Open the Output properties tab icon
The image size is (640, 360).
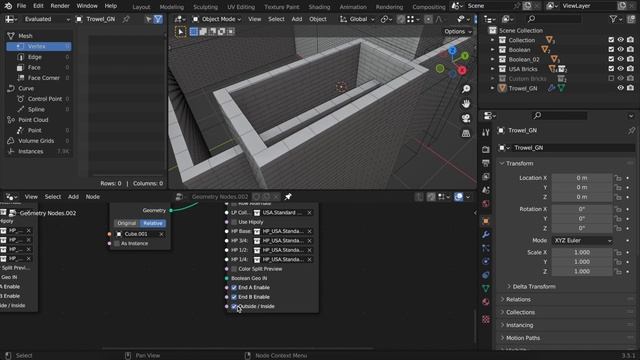tap(486, 163)
